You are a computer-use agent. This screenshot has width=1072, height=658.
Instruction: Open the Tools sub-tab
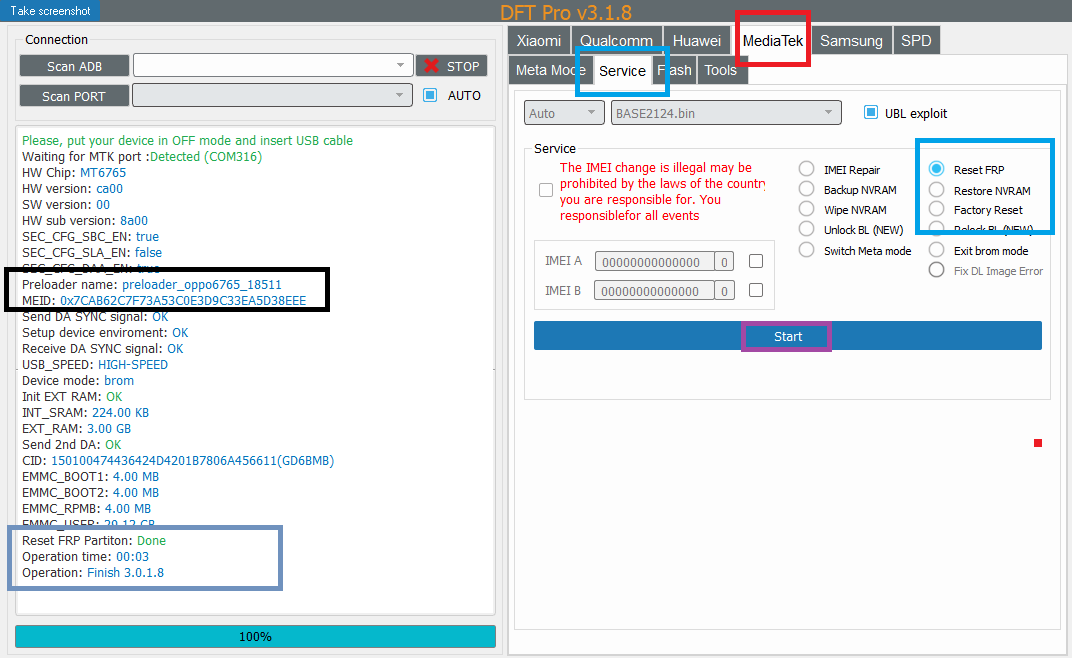pos(721,70)
